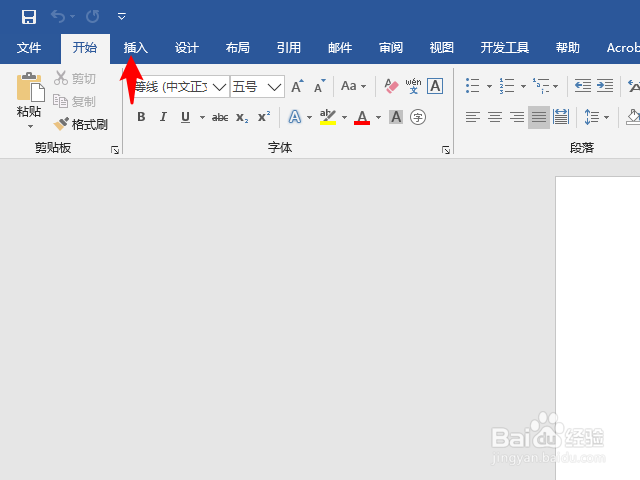
Task: Open the 引用 ribbon tab
Action: coord(289,48)
